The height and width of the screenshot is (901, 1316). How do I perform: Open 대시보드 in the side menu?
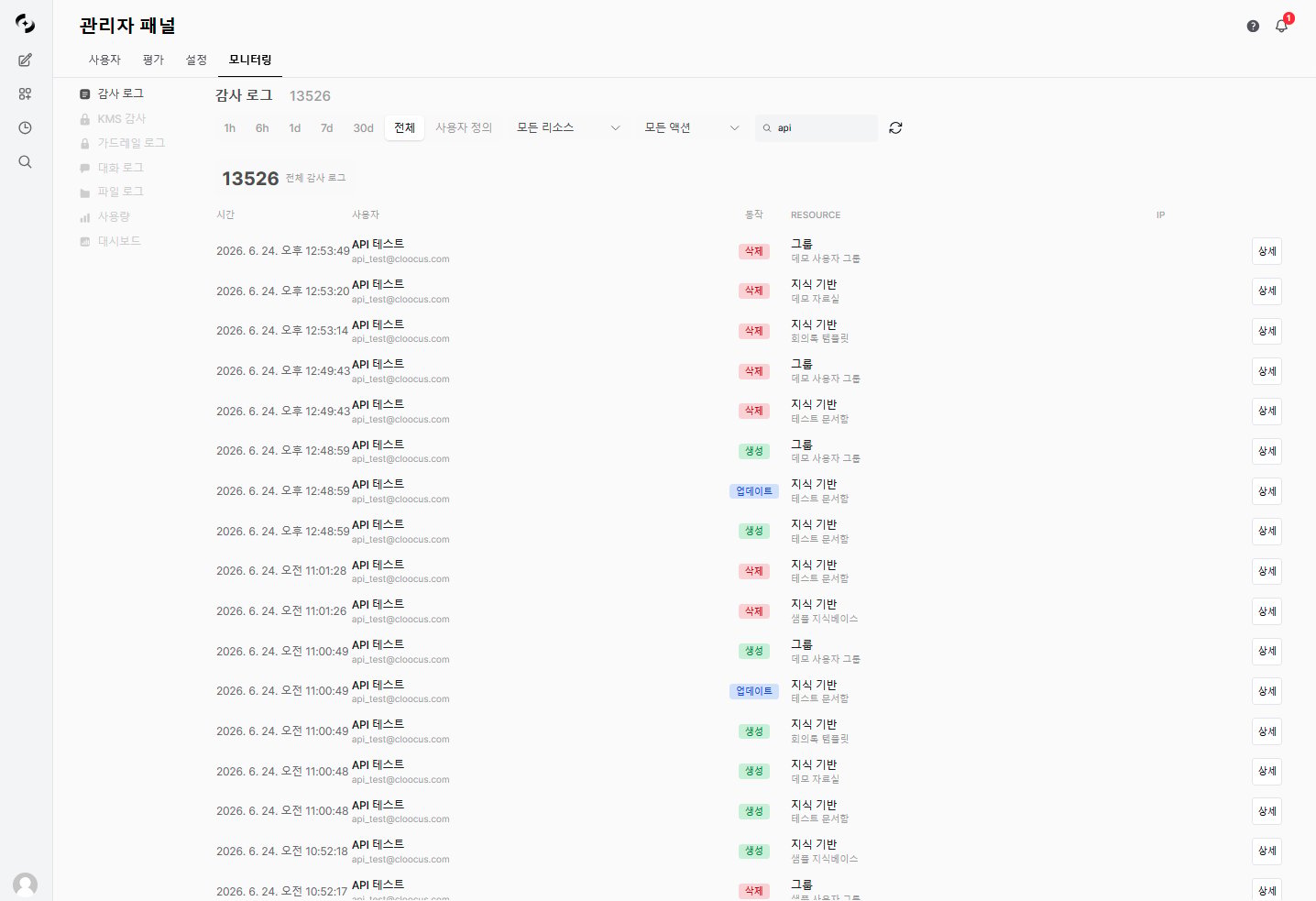point(119,241)
